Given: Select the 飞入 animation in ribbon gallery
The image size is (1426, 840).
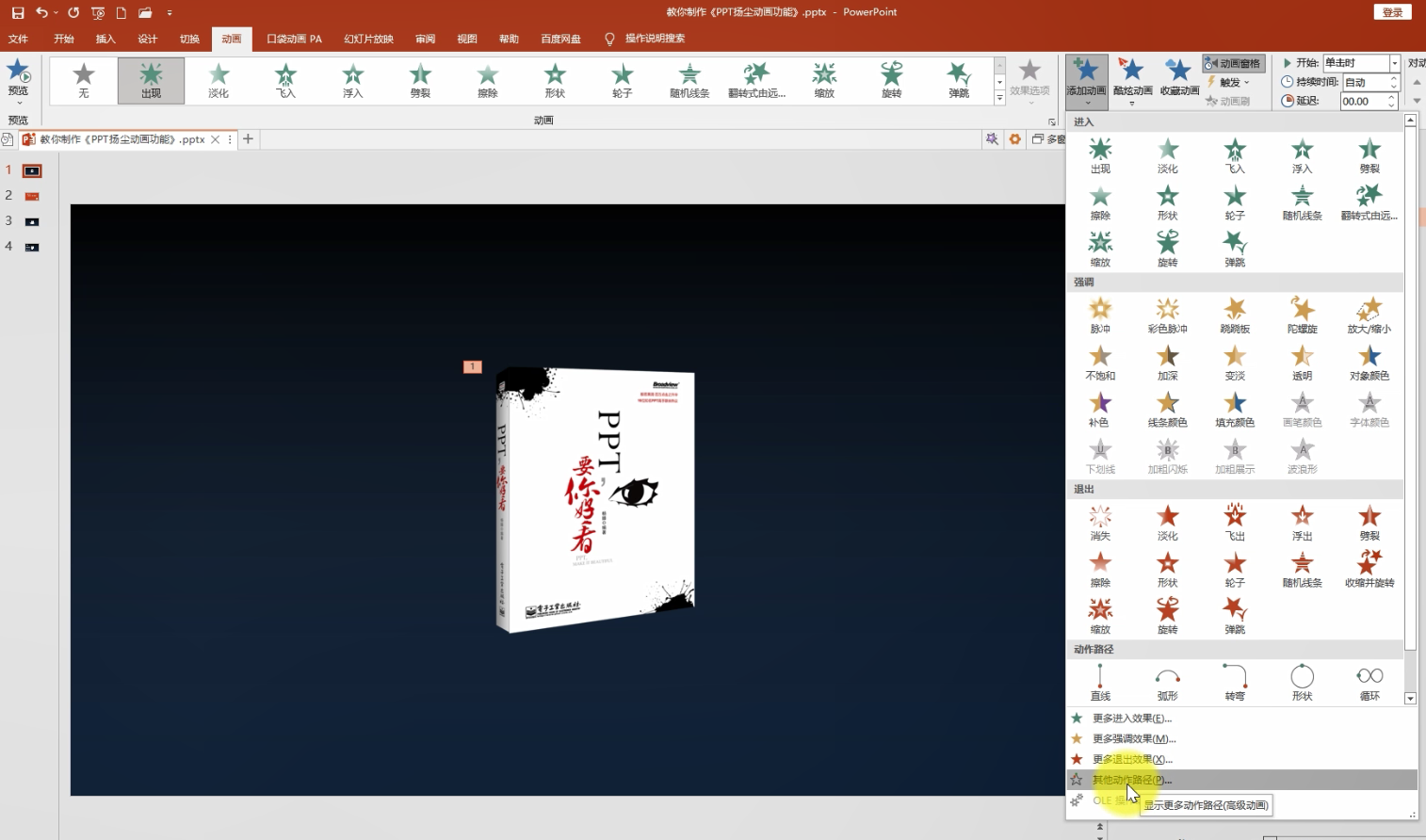Looking at the screenshot, I should click(285, 81).
